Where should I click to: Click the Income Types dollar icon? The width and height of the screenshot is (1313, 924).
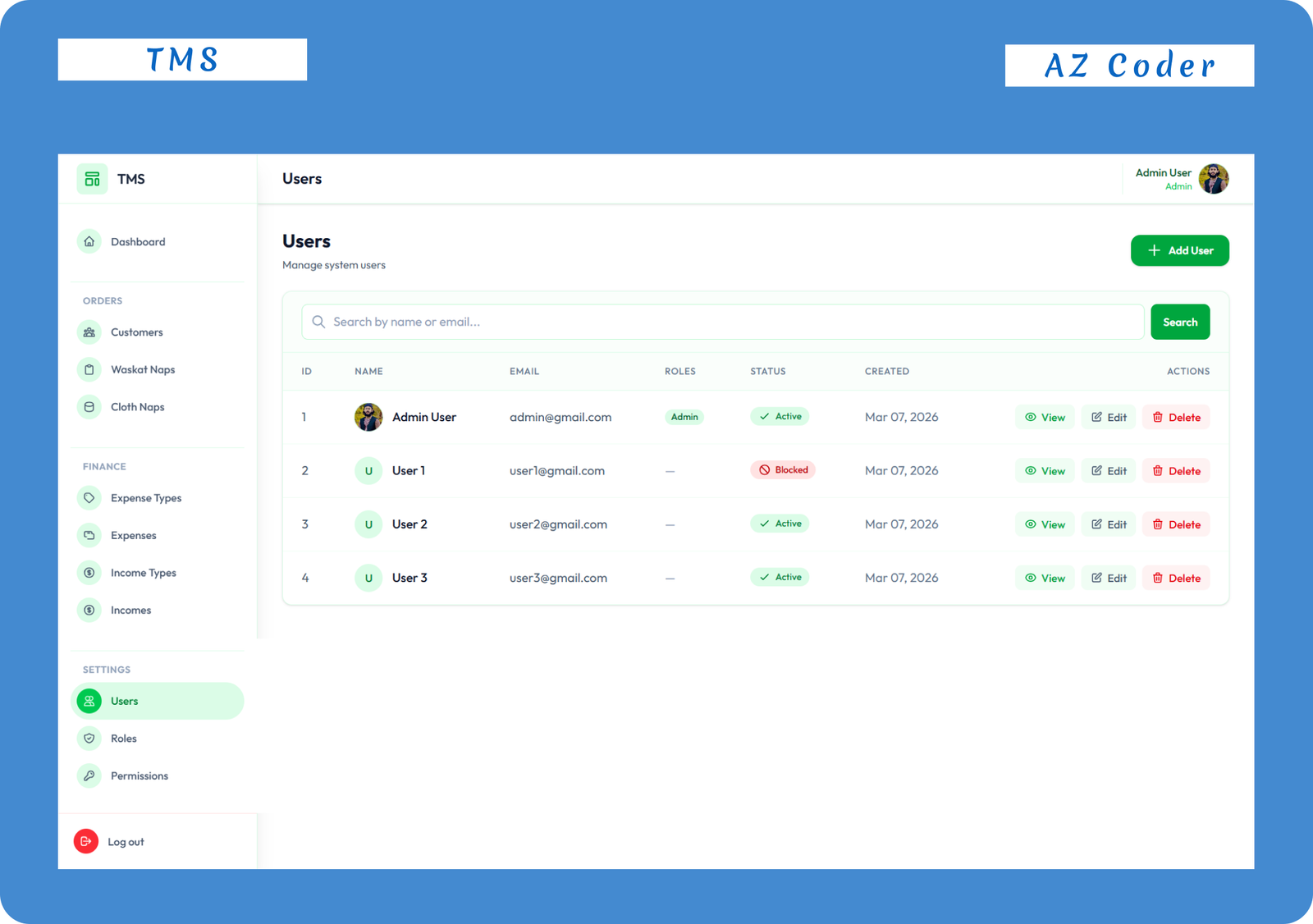(89, 572)
